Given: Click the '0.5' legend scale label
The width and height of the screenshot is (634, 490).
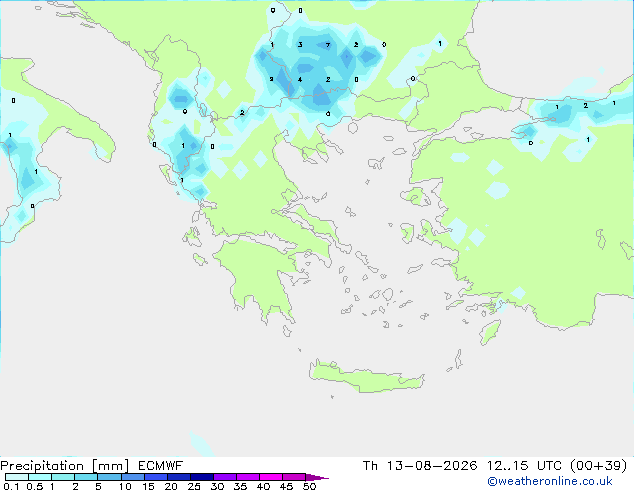Looking at the screenshot, I should coord(35,486).
